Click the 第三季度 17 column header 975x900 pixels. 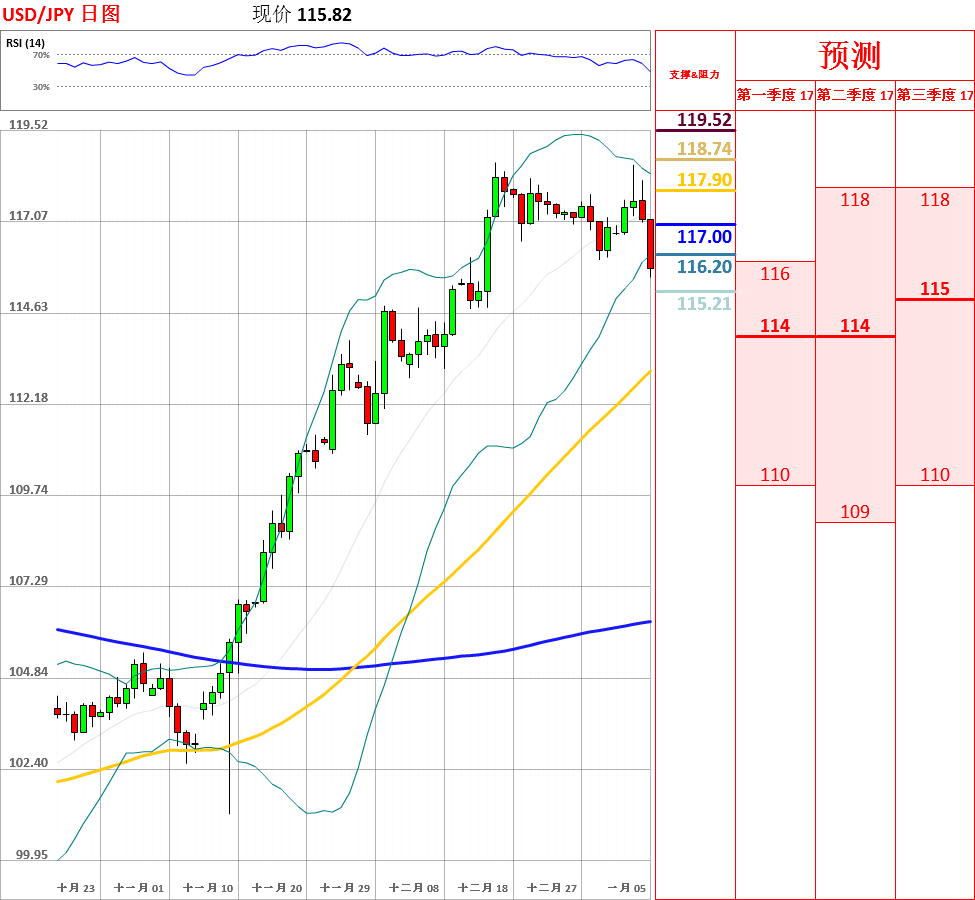point(935,95)
